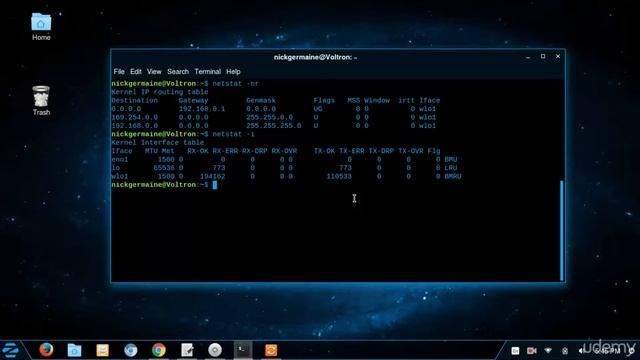This screenshot has width=640, height=360.
Task: Maximize the terminal window
Action: pyautogui.click(x=543, y=56)
